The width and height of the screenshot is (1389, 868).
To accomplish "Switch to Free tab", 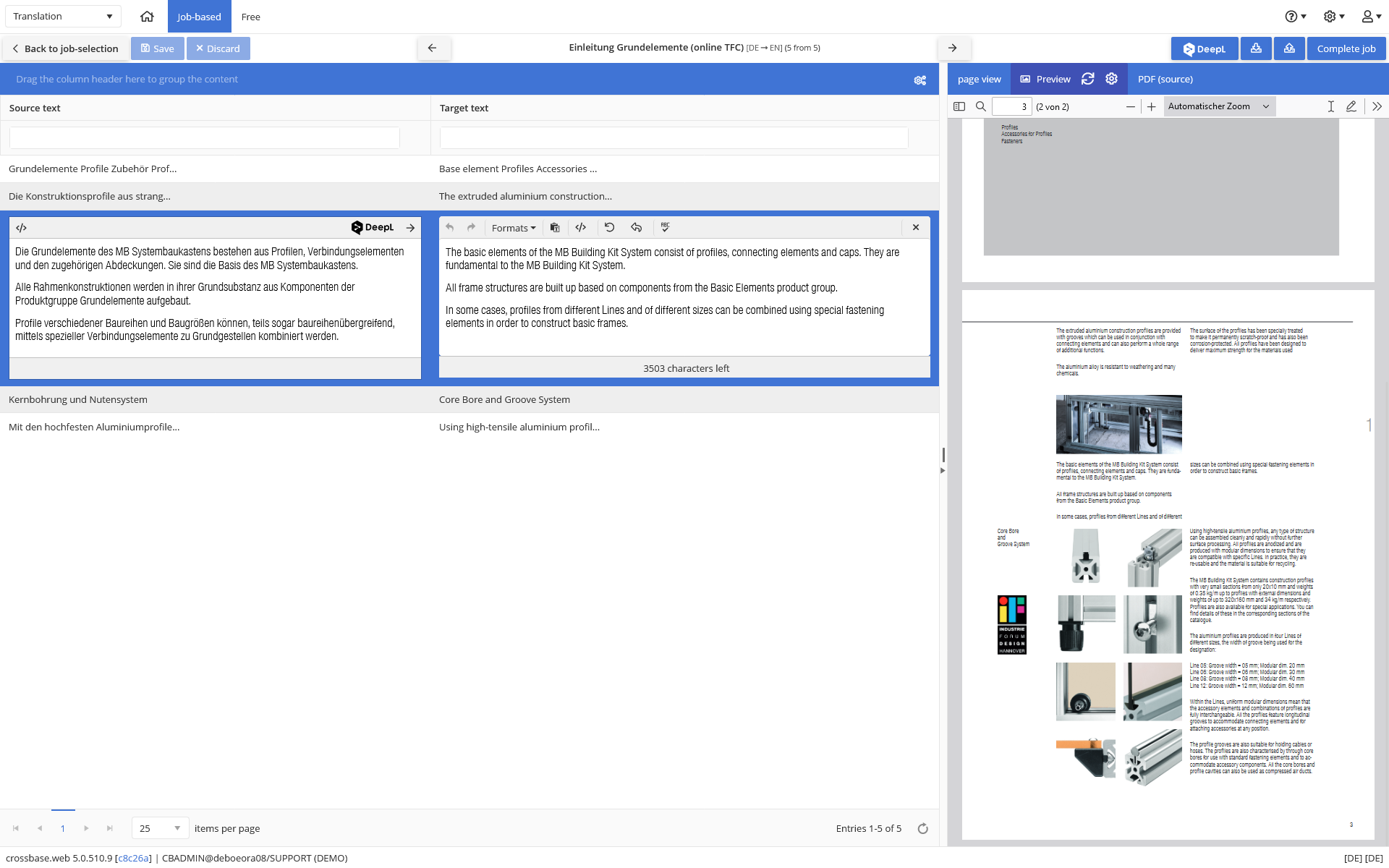I will 251,16.
